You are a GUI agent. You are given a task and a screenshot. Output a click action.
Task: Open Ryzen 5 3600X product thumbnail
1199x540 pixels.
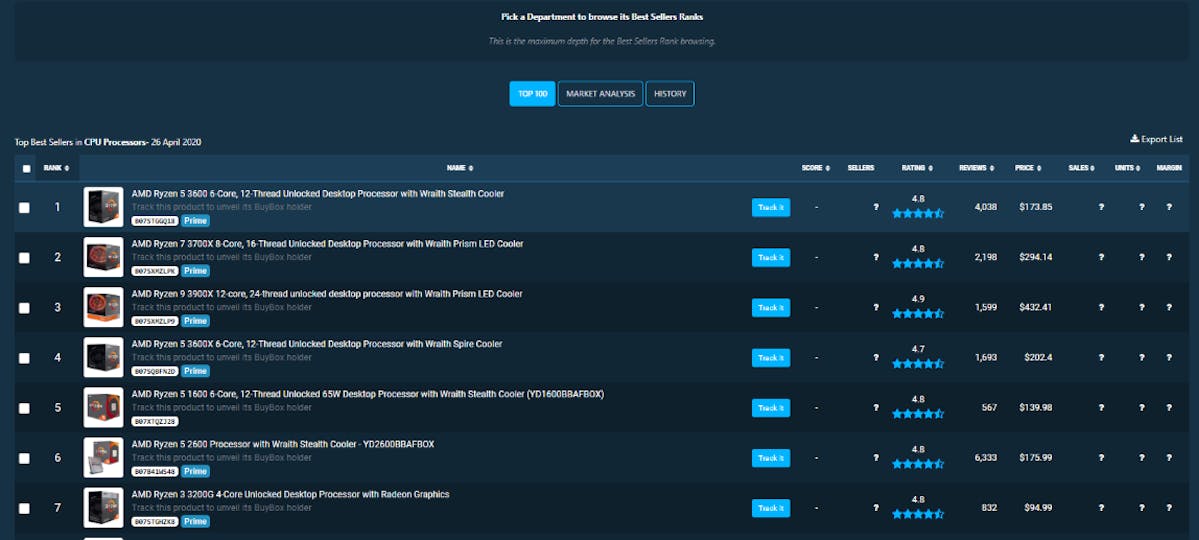click(103, 358)
